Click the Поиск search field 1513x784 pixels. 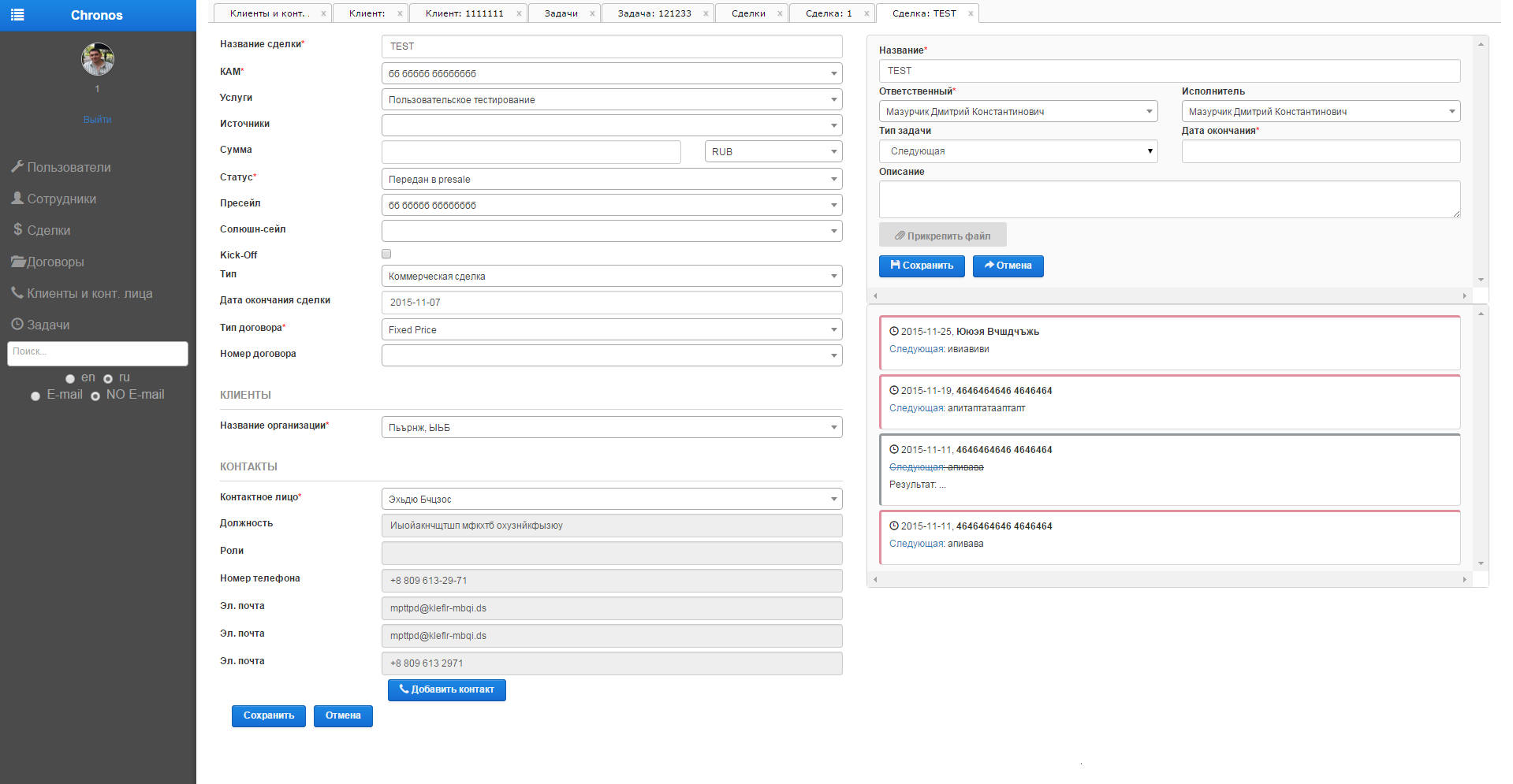[x=98, y=352]
